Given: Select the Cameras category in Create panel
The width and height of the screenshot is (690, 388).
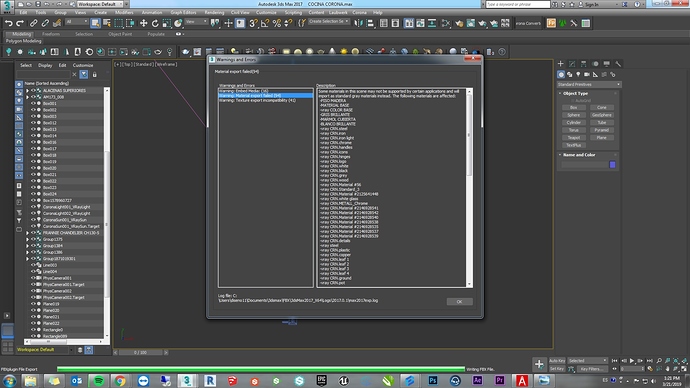Looking at the screenshot, I should [x=587, y=74].
